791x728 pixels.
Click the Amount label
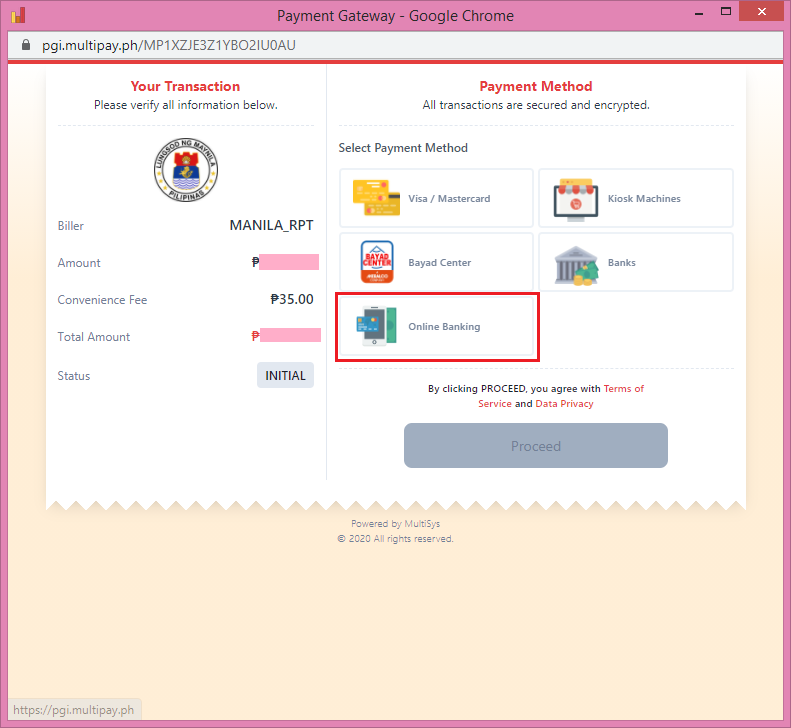[x=79, y=263]
